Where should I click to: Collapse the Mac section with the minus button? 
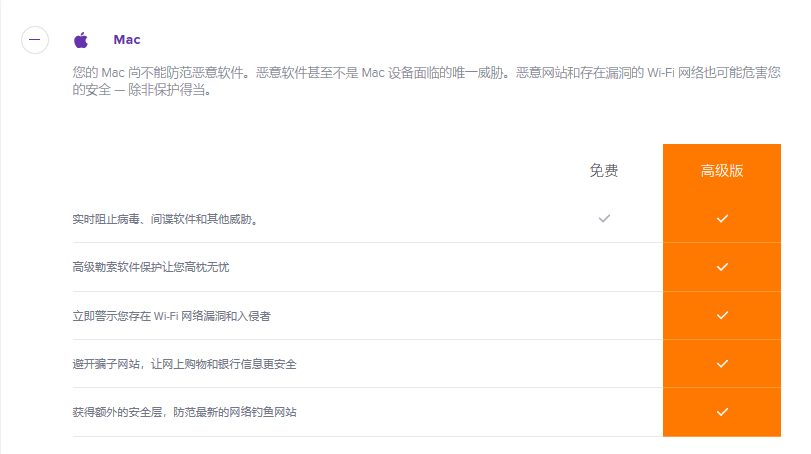35,40
